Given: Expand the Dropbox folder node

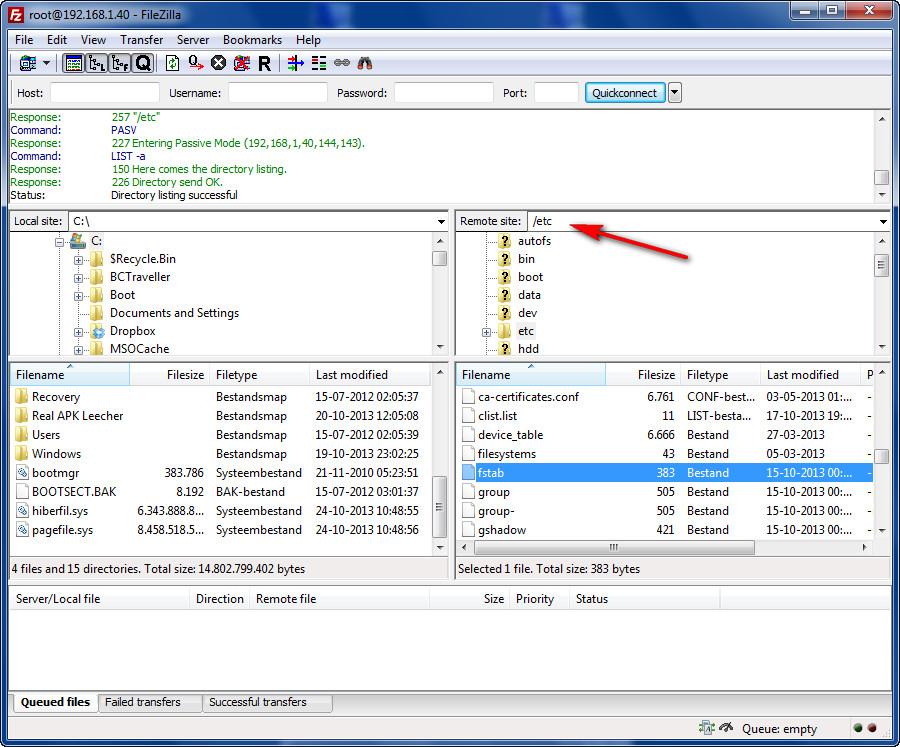Looking at the screenshot, I should [x=78, y=332].
